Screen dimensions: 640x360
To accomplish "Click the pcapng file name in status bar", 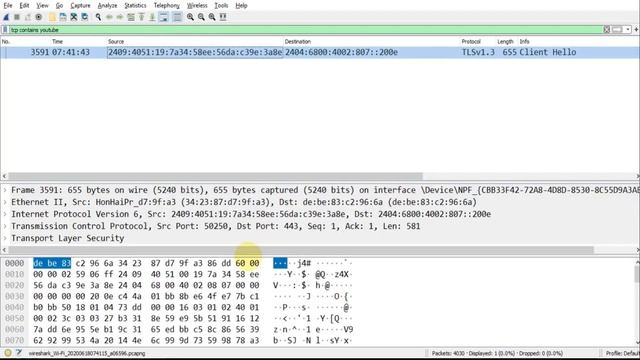I will 87,353.
